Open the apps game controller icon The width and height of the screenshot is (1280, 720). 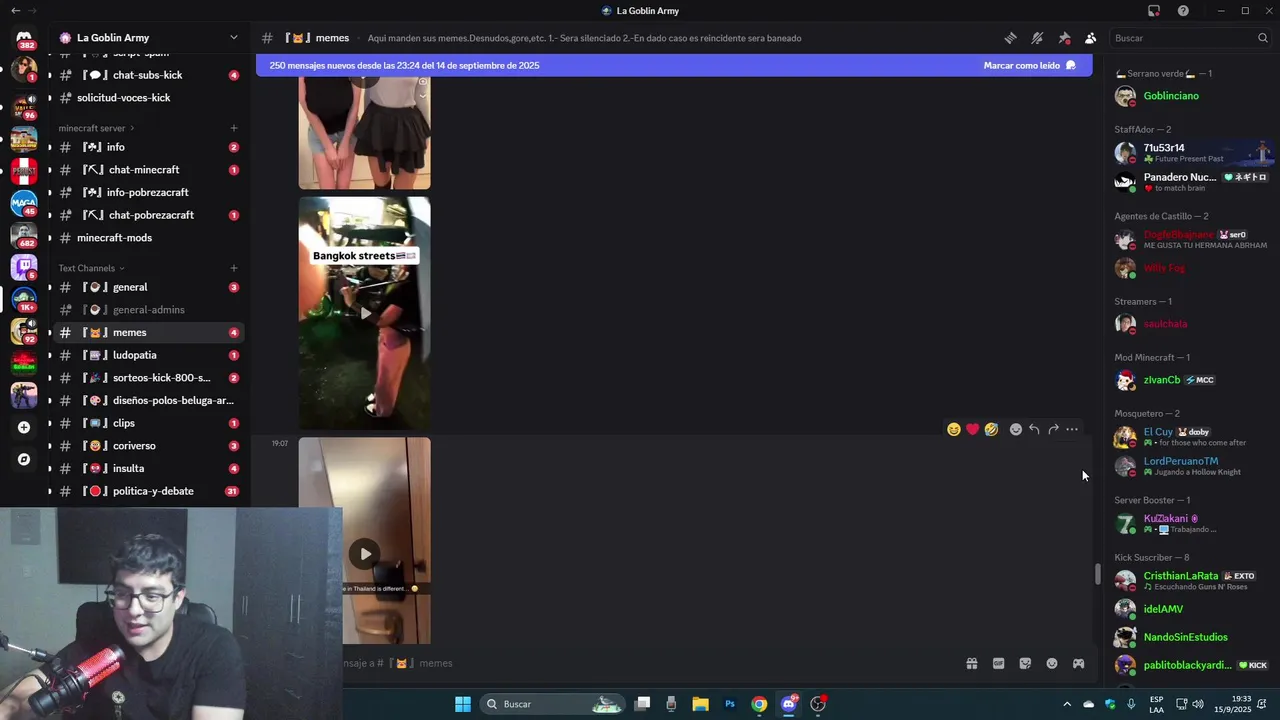point(1078,663)
